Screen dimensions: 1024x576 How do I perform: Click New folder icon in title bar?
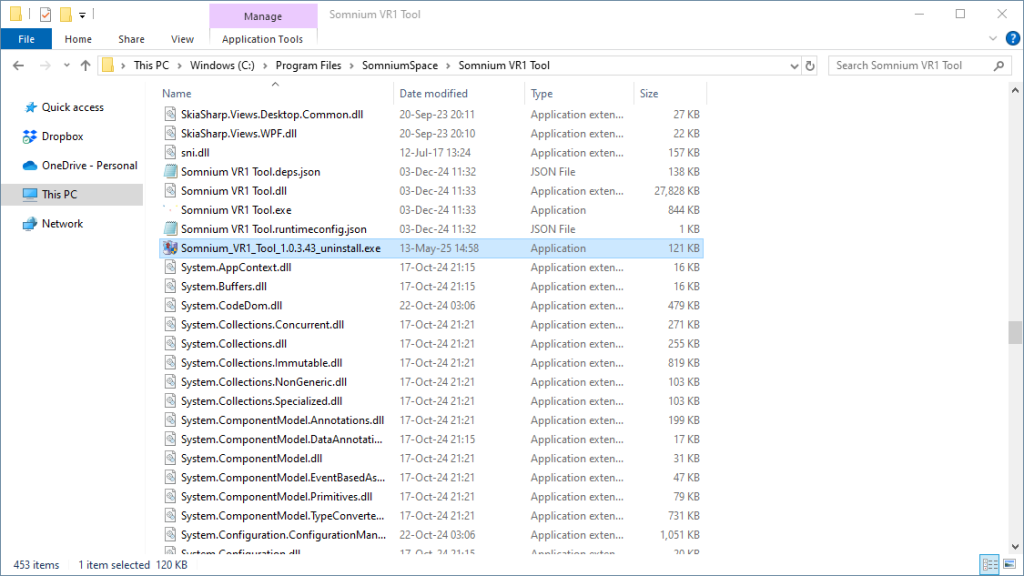(65, 14)
